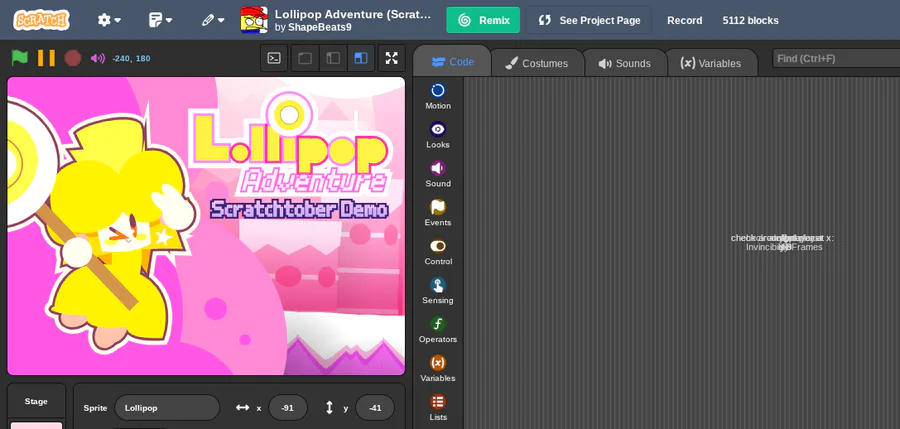Open the File menu dropdown

pyautogui.click(x=160, y=20)
